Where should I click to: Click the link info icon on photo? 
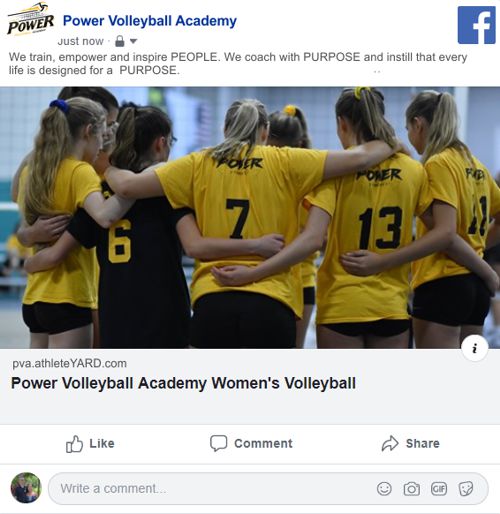click(475, 348)
